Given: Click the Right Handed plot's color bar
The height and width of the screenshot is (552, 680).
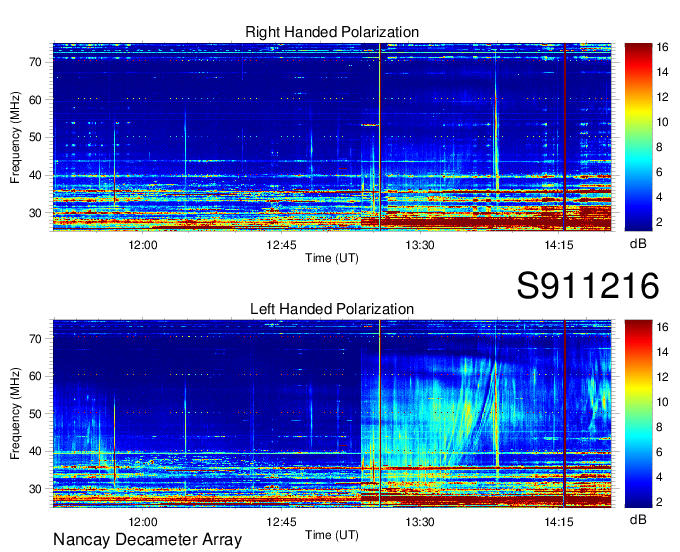Looking at the screenshot, I should click(x=638, y=137).
